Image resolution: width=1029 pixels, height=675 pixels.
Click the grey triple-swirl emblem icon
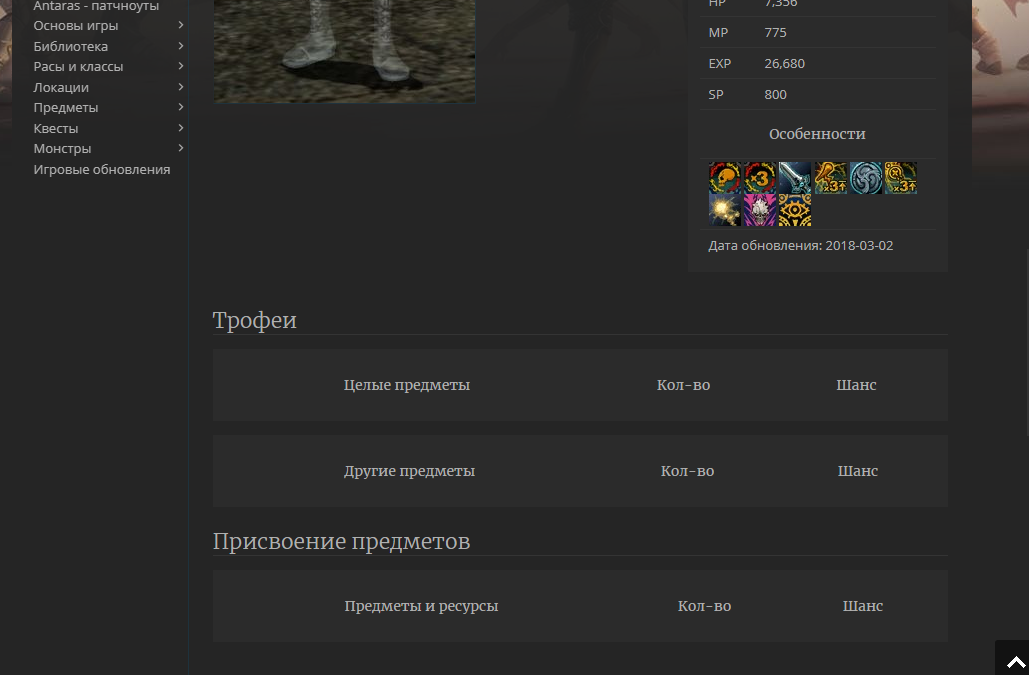[866, 178]
